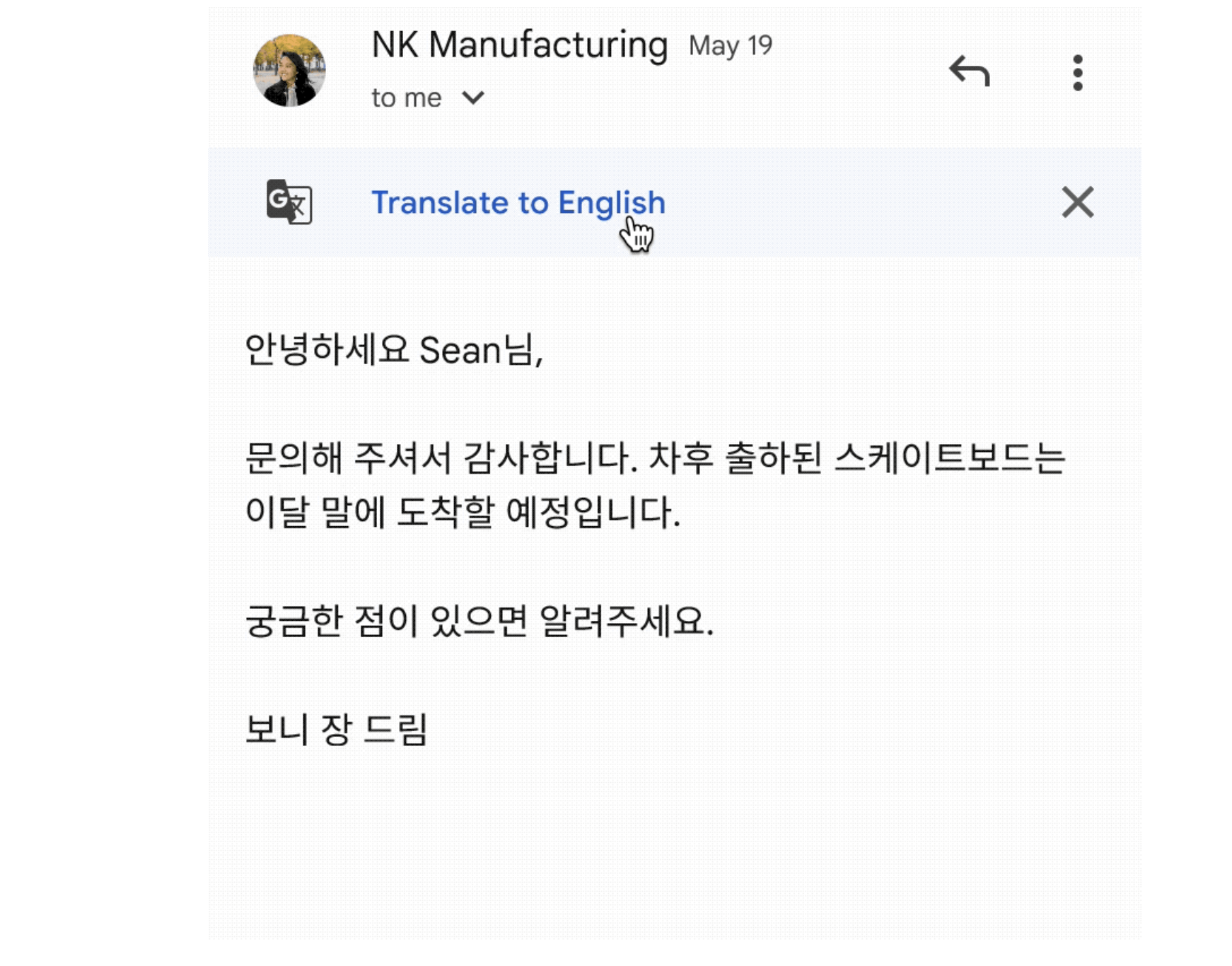Viewport: 1232px width, 966px height.
Task: Click the 'to me' label to show details
Action: point(407,98)
